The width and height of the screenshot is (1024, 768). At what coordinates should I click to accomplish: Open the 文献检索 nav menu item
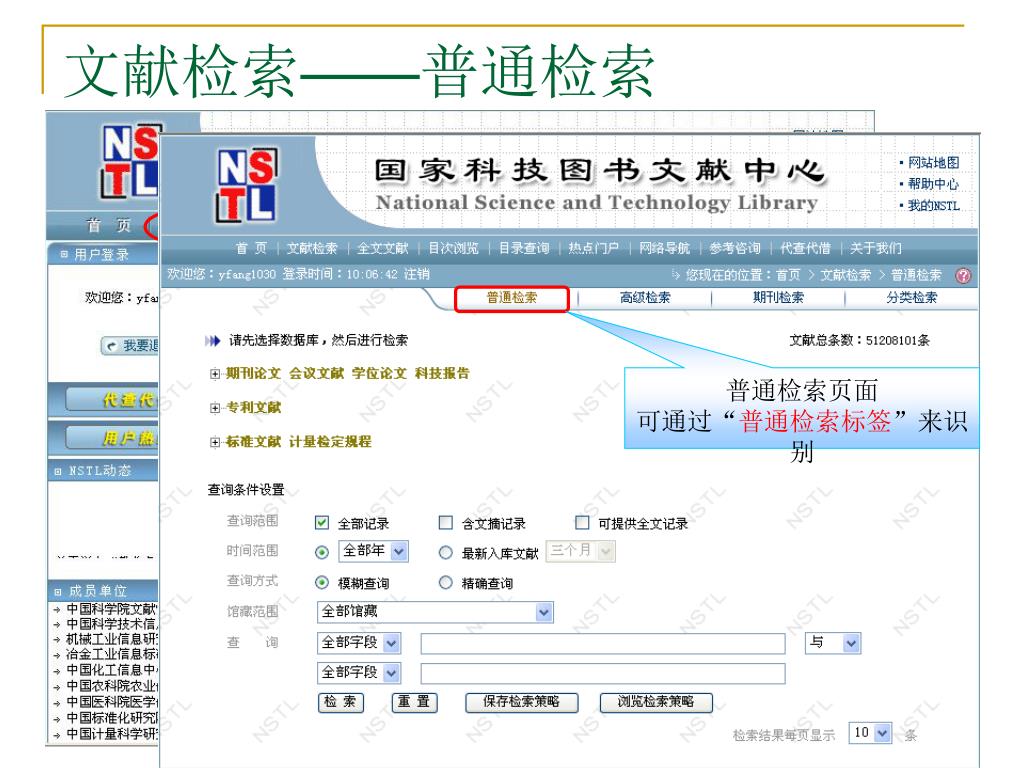pyautogui.click(x=312, y=248)
